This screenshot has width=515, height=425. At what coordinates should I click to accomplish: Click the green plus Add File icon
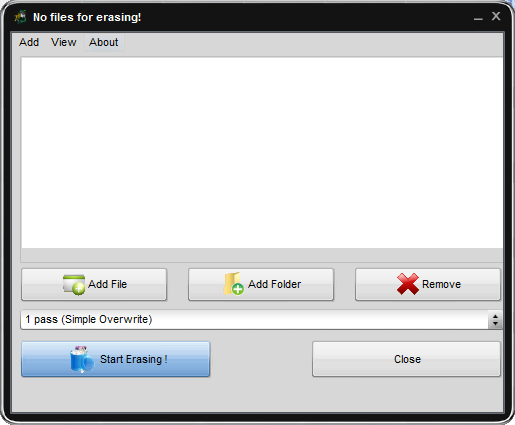point(74,285)
